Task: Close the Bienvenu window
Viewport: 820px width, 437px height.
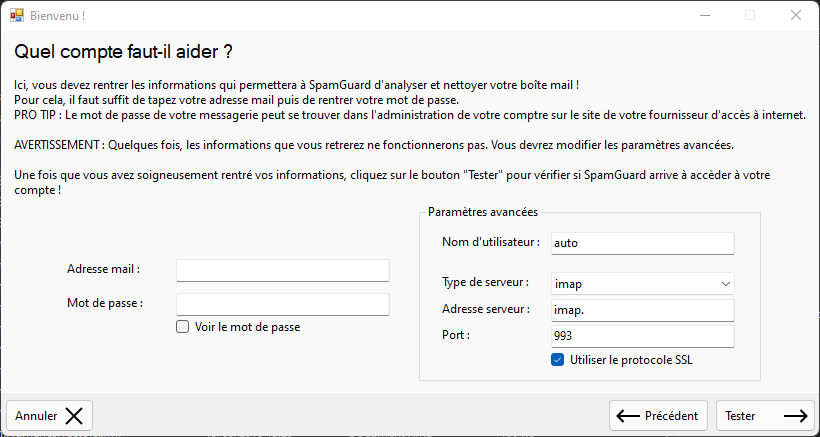Action: coord(795,16)
